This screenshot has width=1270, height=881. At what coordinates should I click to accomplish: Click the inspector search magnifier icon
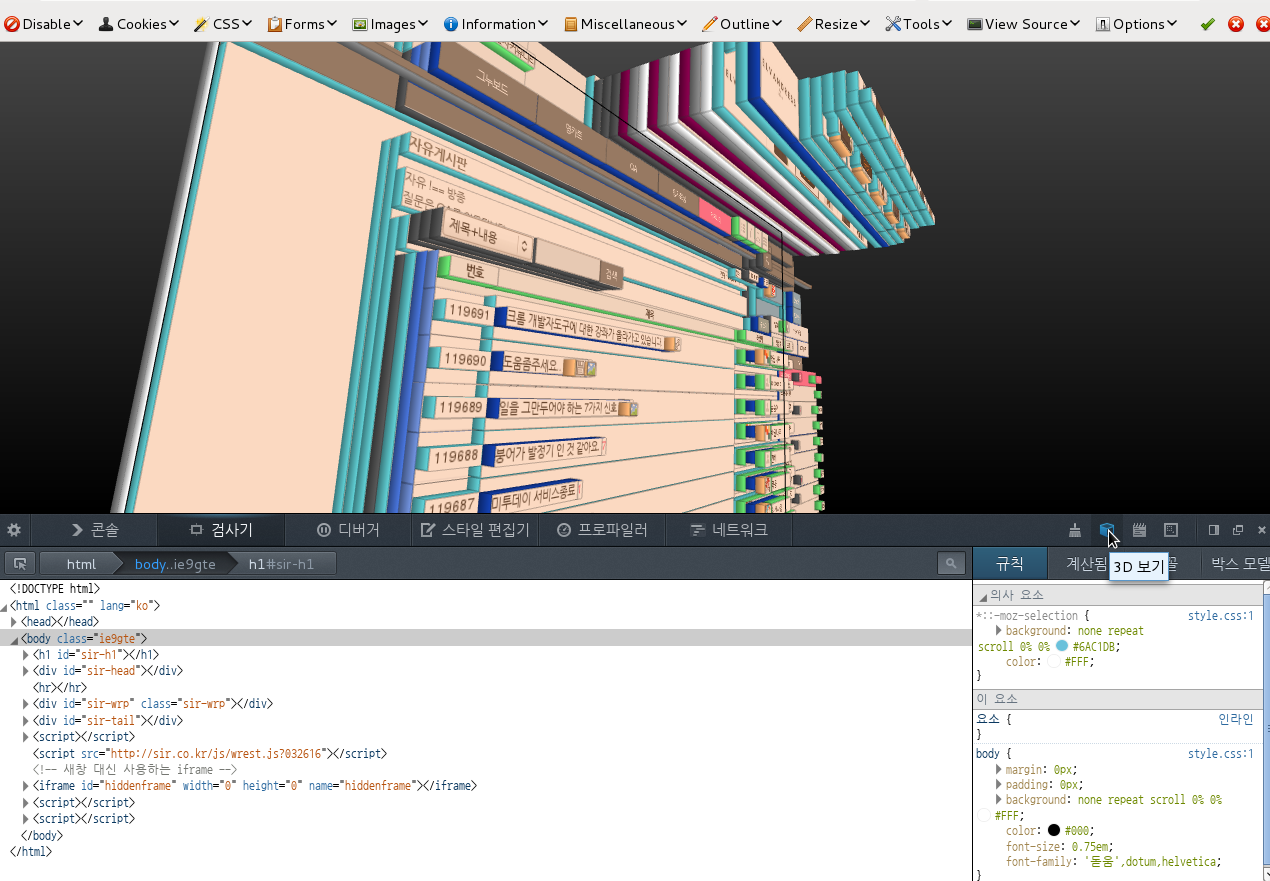[951, 564]
